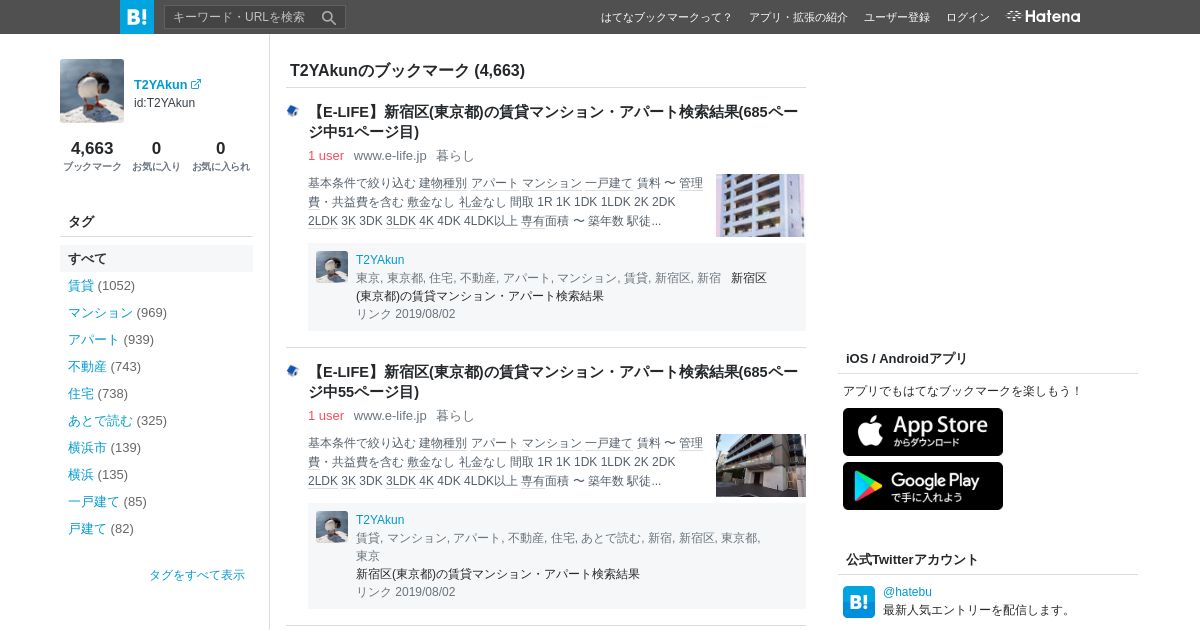
Task: Click the 0 お気に入り count
Action: (156, 156)
